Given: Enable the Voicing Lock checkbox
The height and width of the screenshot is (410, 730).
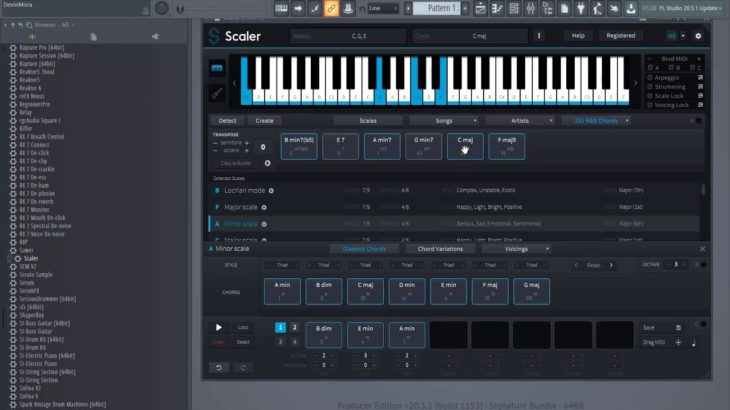Looking at the screenshot, I should (x=650, y=105).
